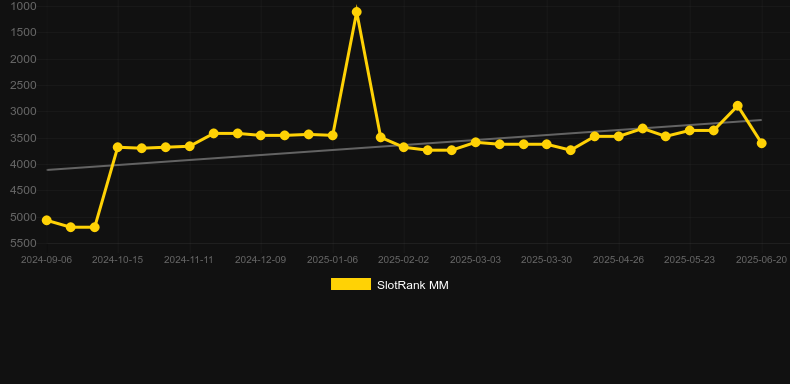Viewport: 790px width, 384px height.
Task: Select the data point above 2025-02-02
Action: (404, 147)
